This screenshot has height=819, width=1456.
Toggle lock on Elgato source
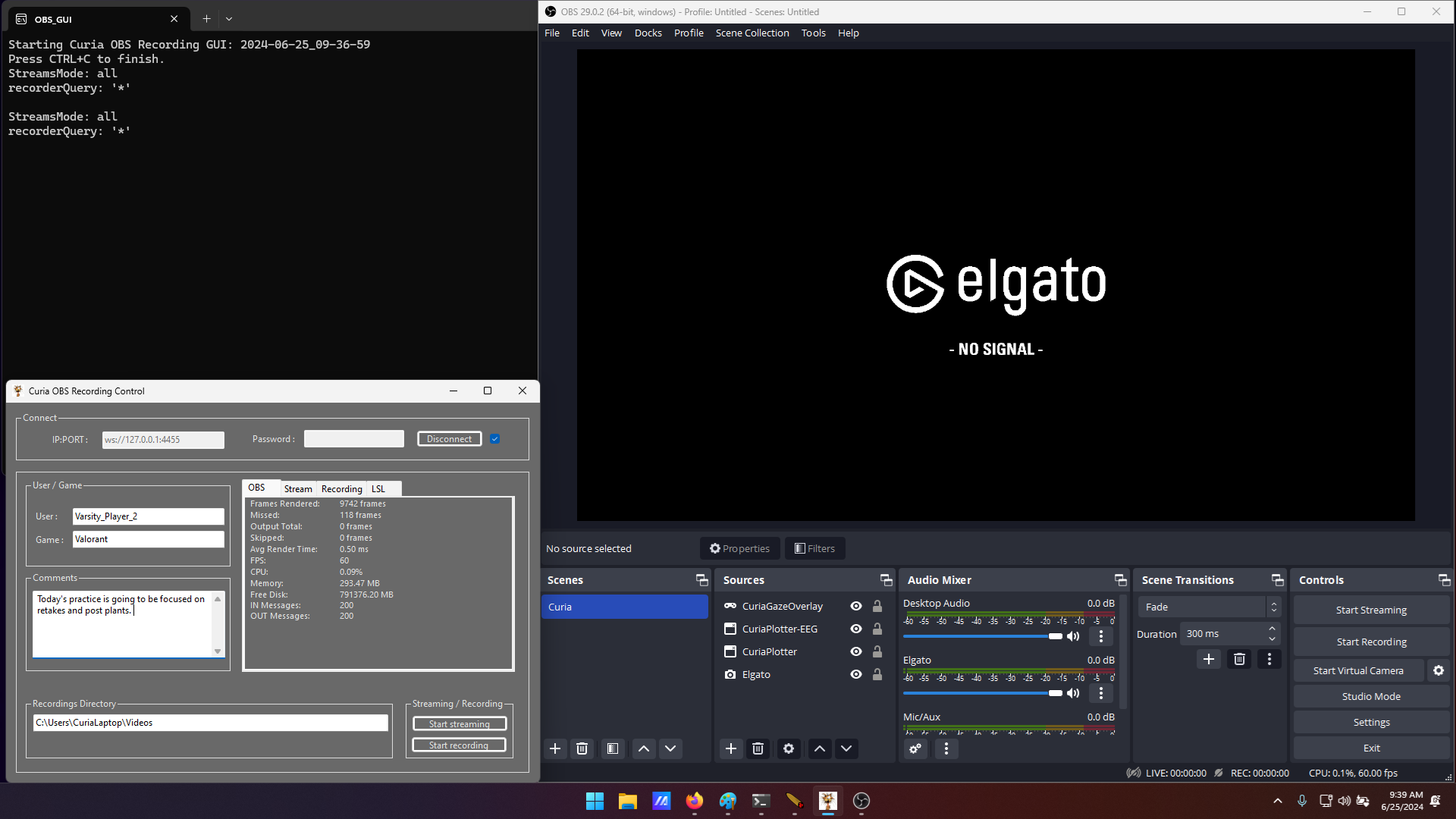tap(877, 674)
